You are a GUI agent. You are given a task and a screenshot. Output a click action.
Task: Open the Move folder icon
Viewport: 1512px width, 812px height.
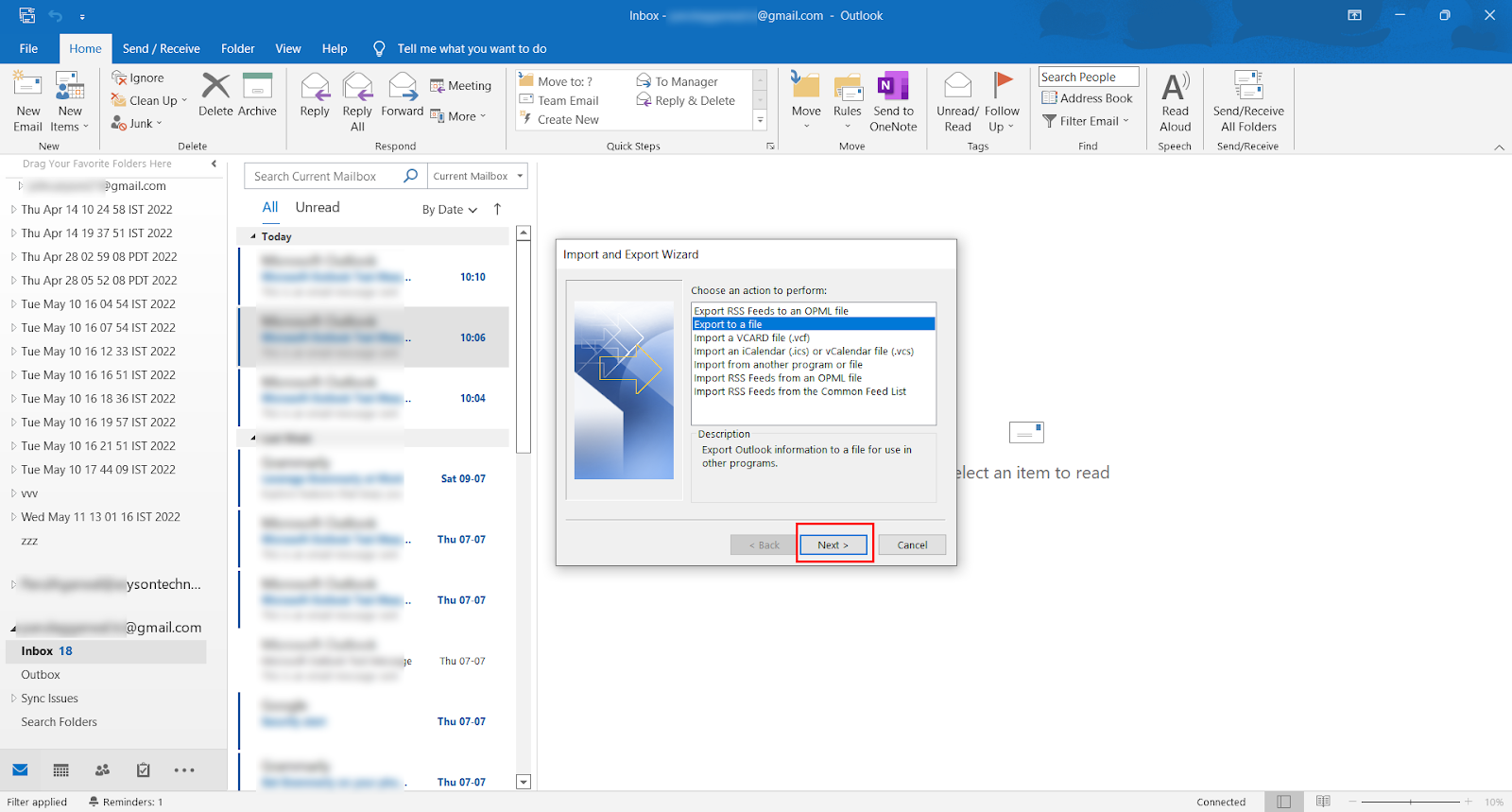(806, 86)
